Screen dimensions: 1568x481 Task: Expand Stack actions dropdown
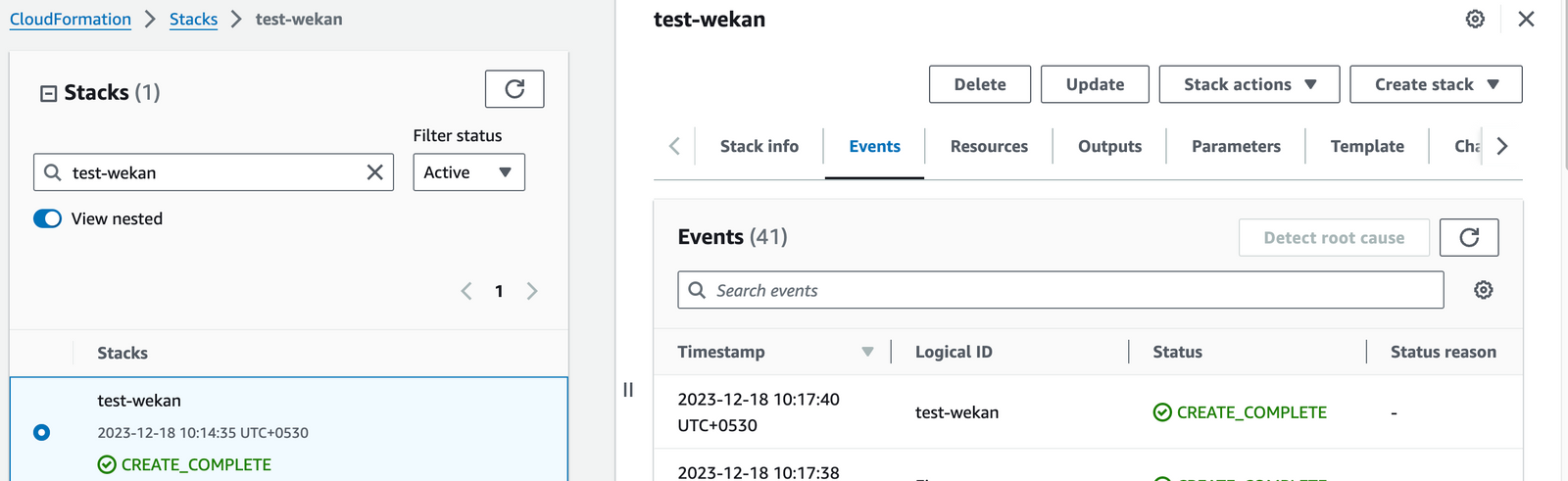coord(1249,84)
